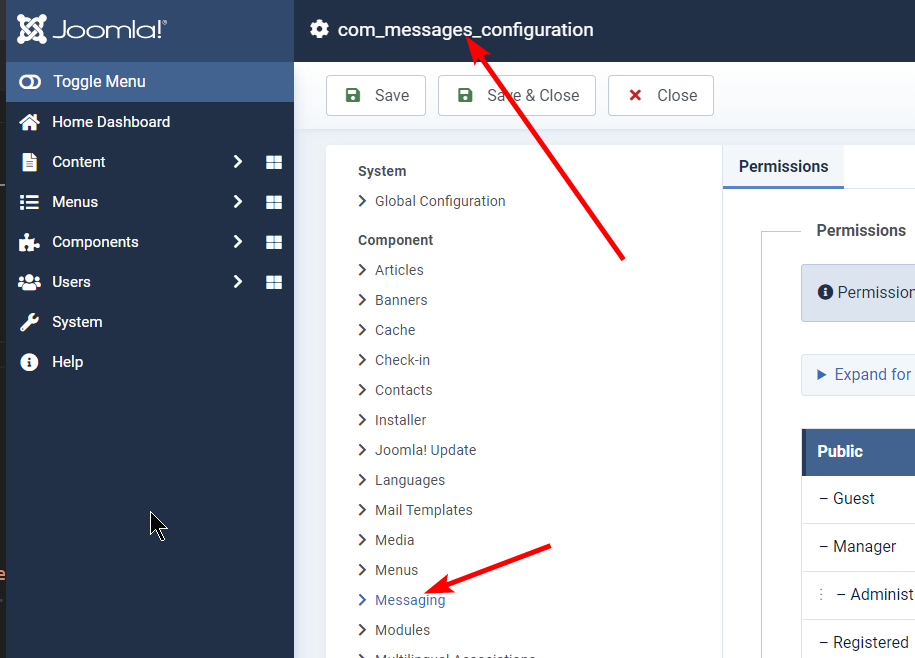Click the floppy disk icon on Save

pos(353,95)
